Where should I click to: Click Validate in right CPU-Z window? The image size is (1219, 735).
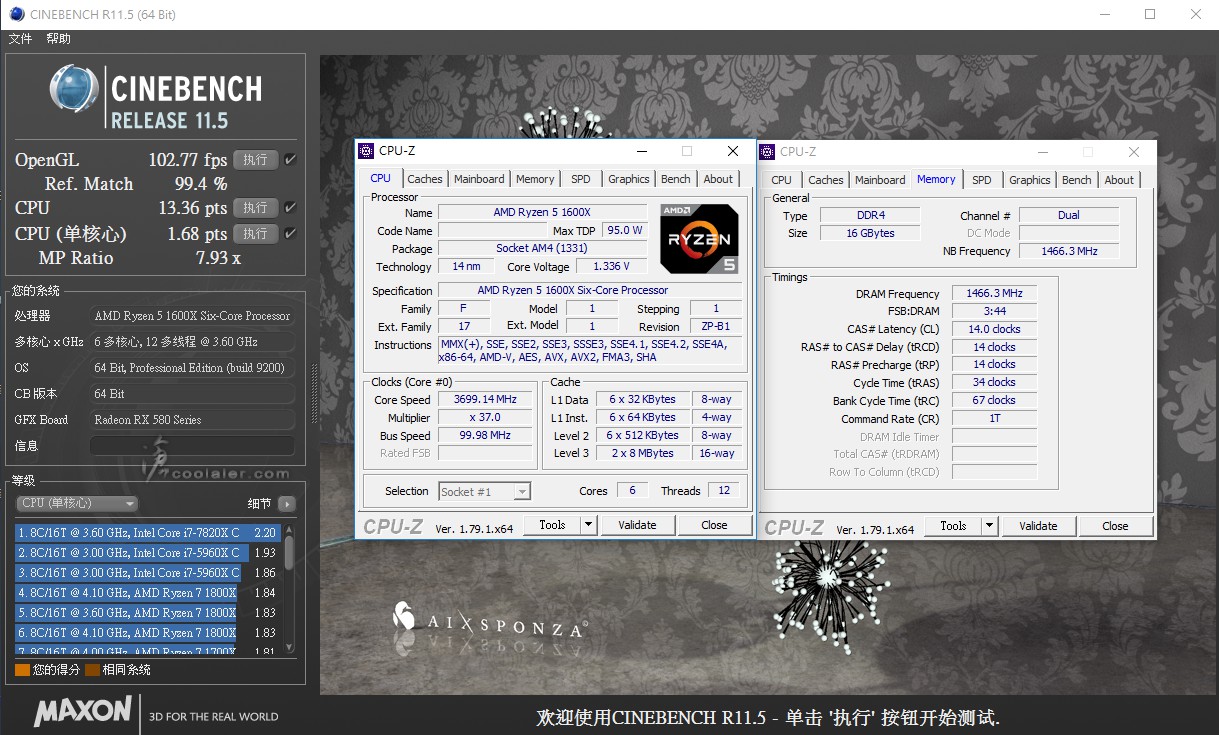[x=1038, y=526]
